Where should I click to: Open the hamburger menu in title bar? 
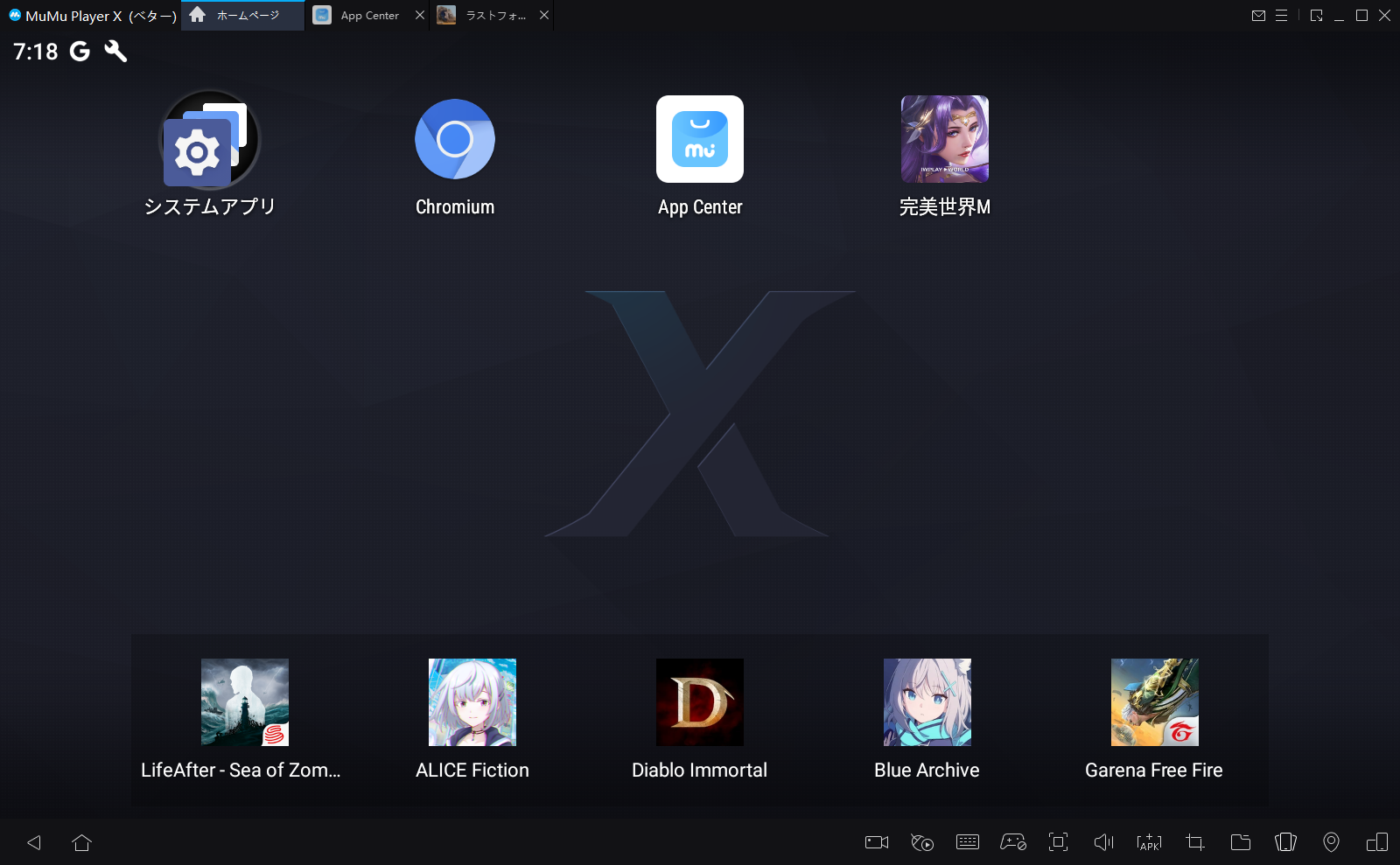coord(1281,16)
